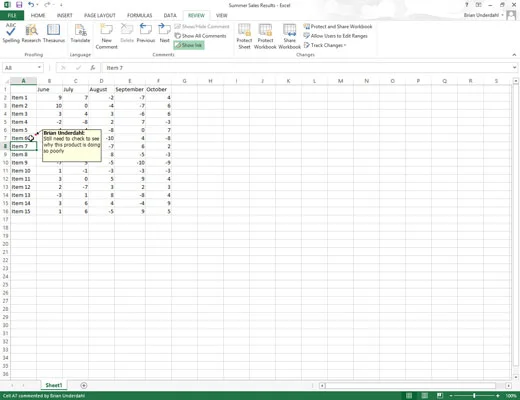
Task: Open the Page Layout ribbon tab
Action: click(x=100, y=15)
